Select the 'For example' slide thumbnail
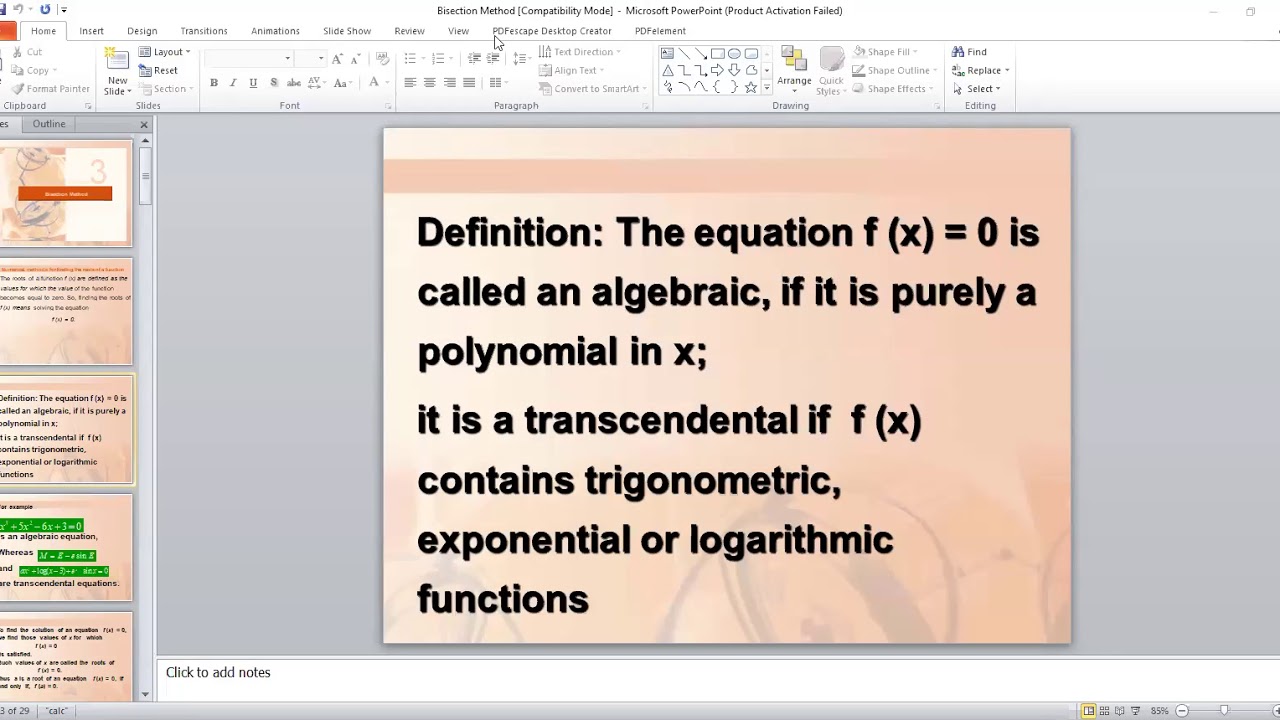This screenshot has width=1280, height=720. 65,547
